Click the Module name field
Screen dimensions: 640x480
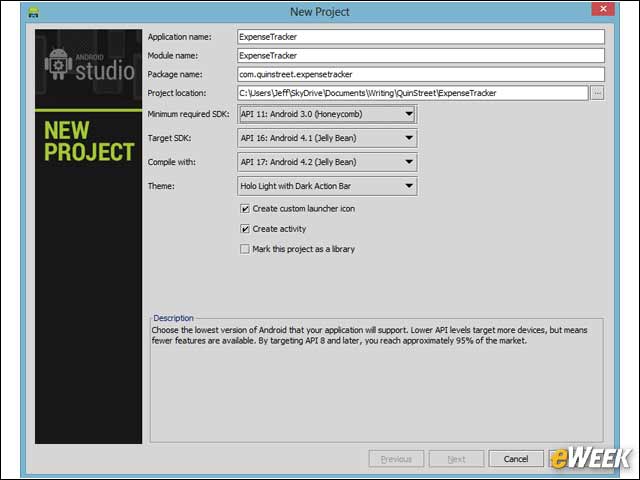point(420,56)
